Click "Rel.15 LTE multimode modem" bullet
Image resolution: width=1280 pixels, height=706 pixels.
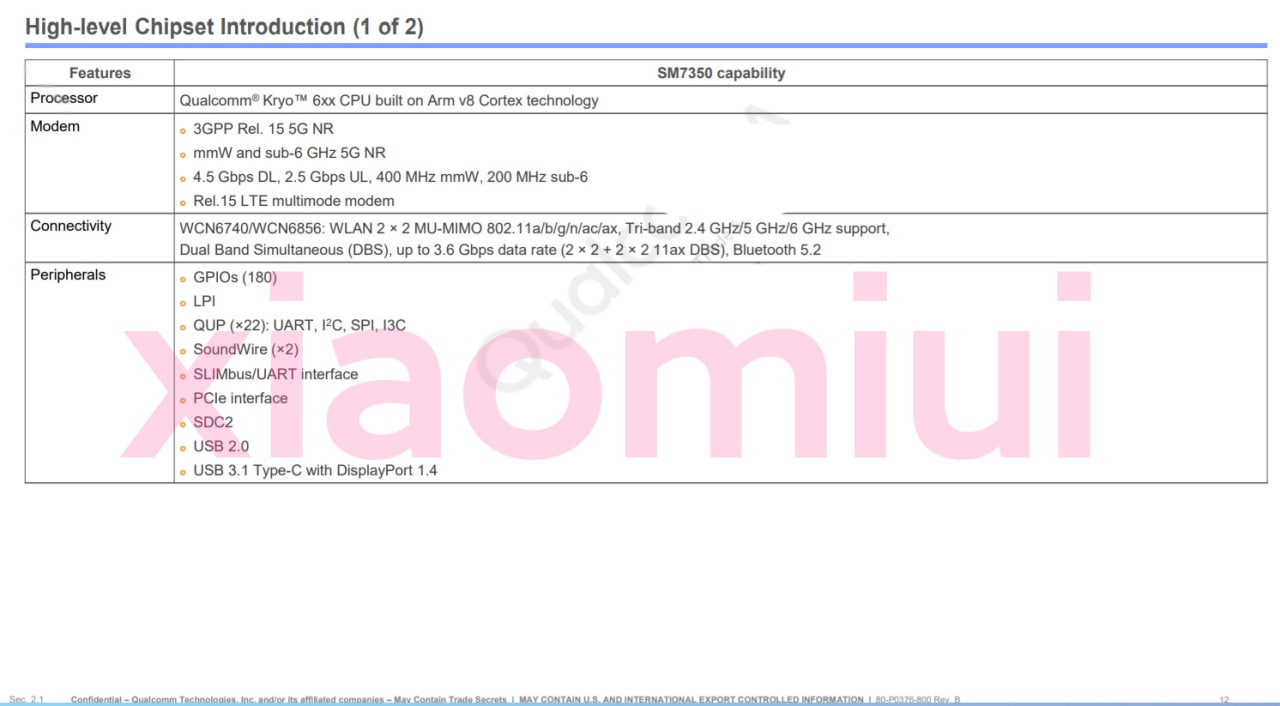[293, 201]
